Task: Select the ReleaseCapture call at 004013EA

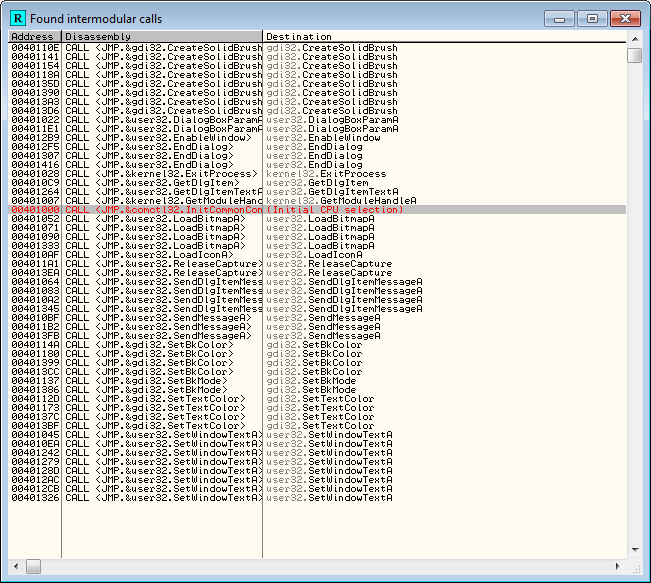Action: 317,273
